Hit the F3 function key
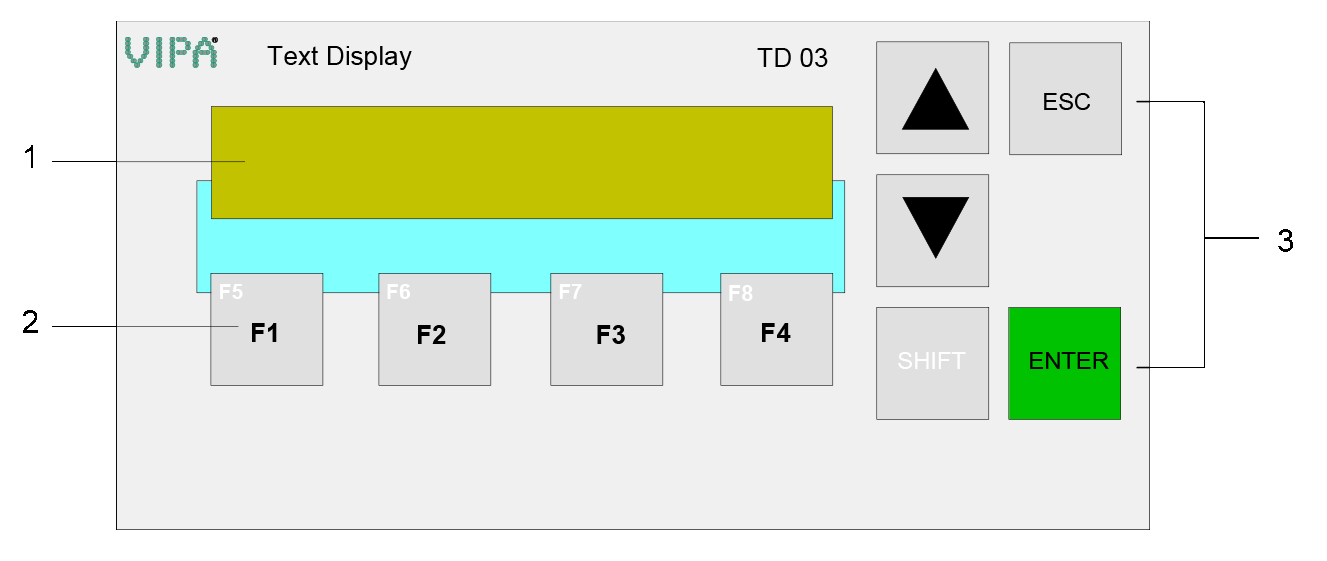Viewport: 1327px width, 561px height. [x=606, y=329]
